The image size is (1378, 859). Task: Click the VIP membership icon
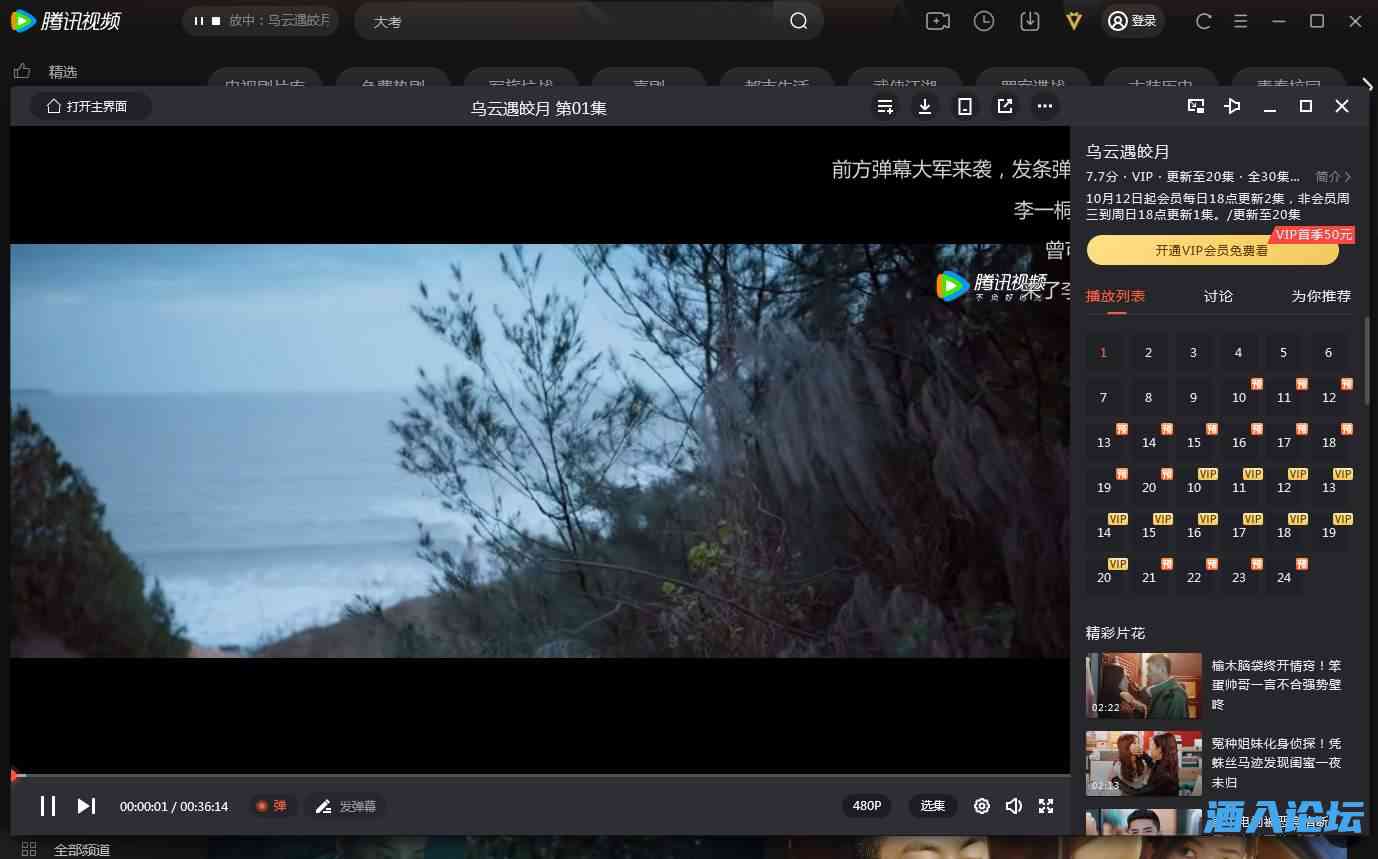[x=1074, y=21]
